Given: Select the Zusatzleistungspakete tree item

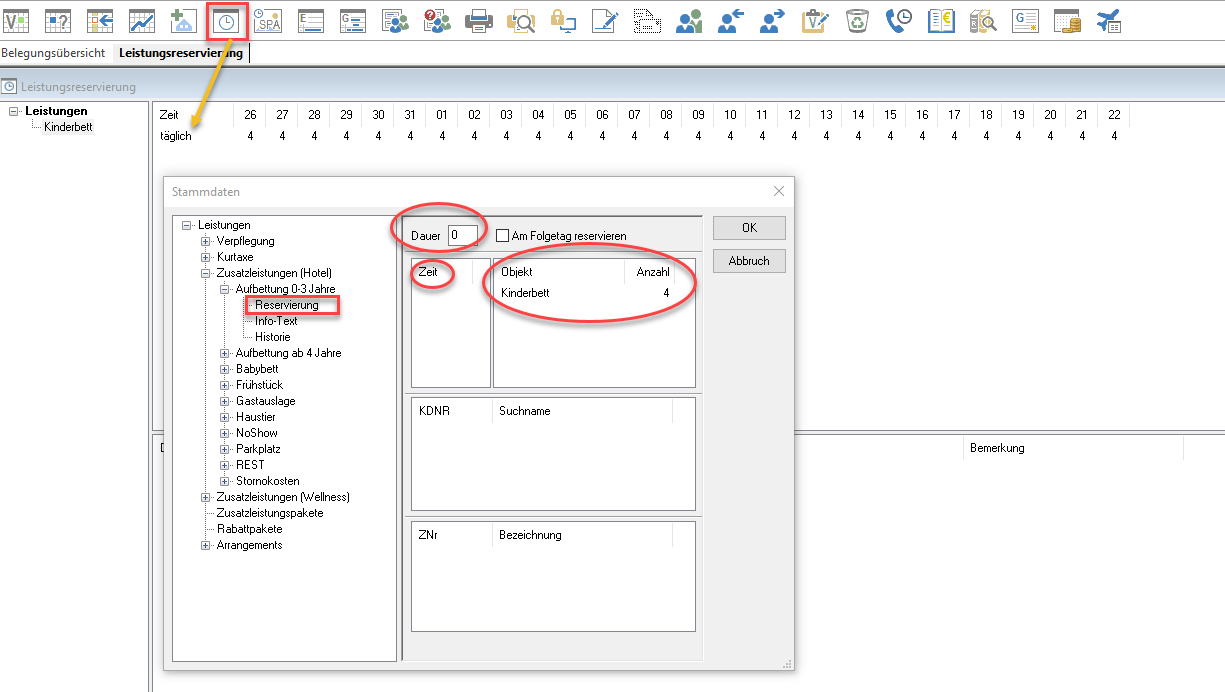Looking at the screenshot, I should (269, 513).
